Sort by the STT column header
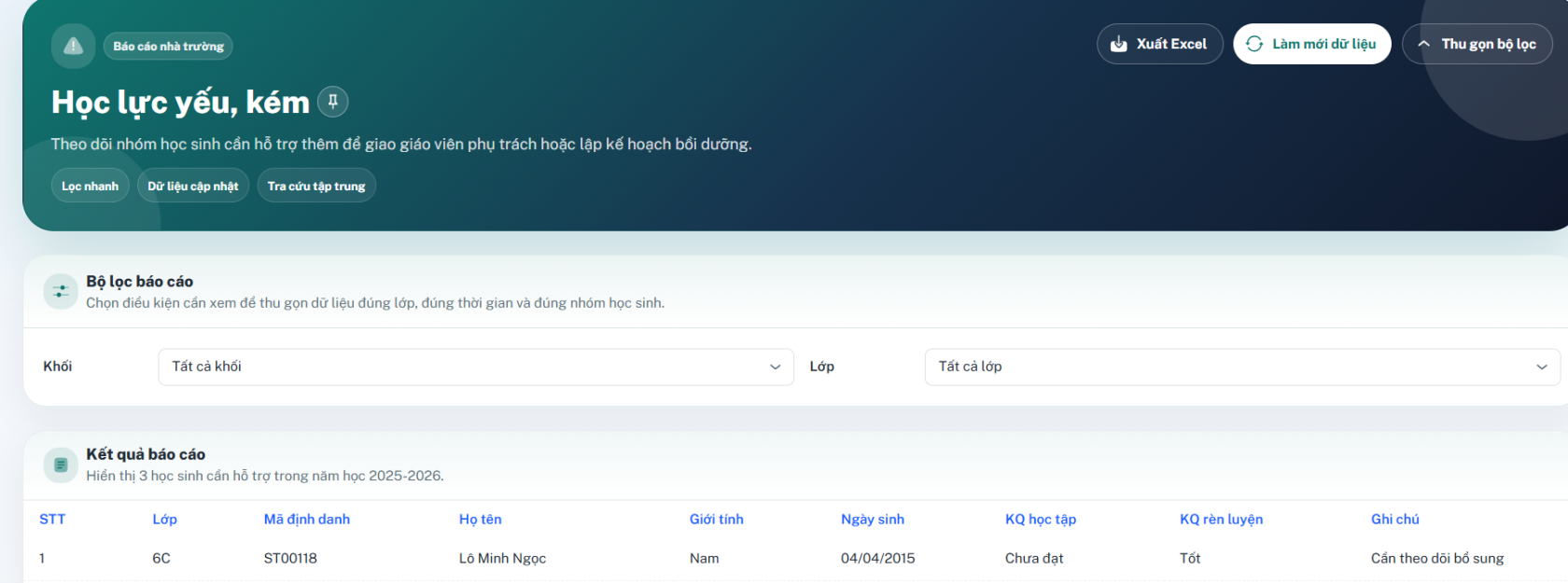Screen dimensions: 1568x583 (x=52, y=519)
